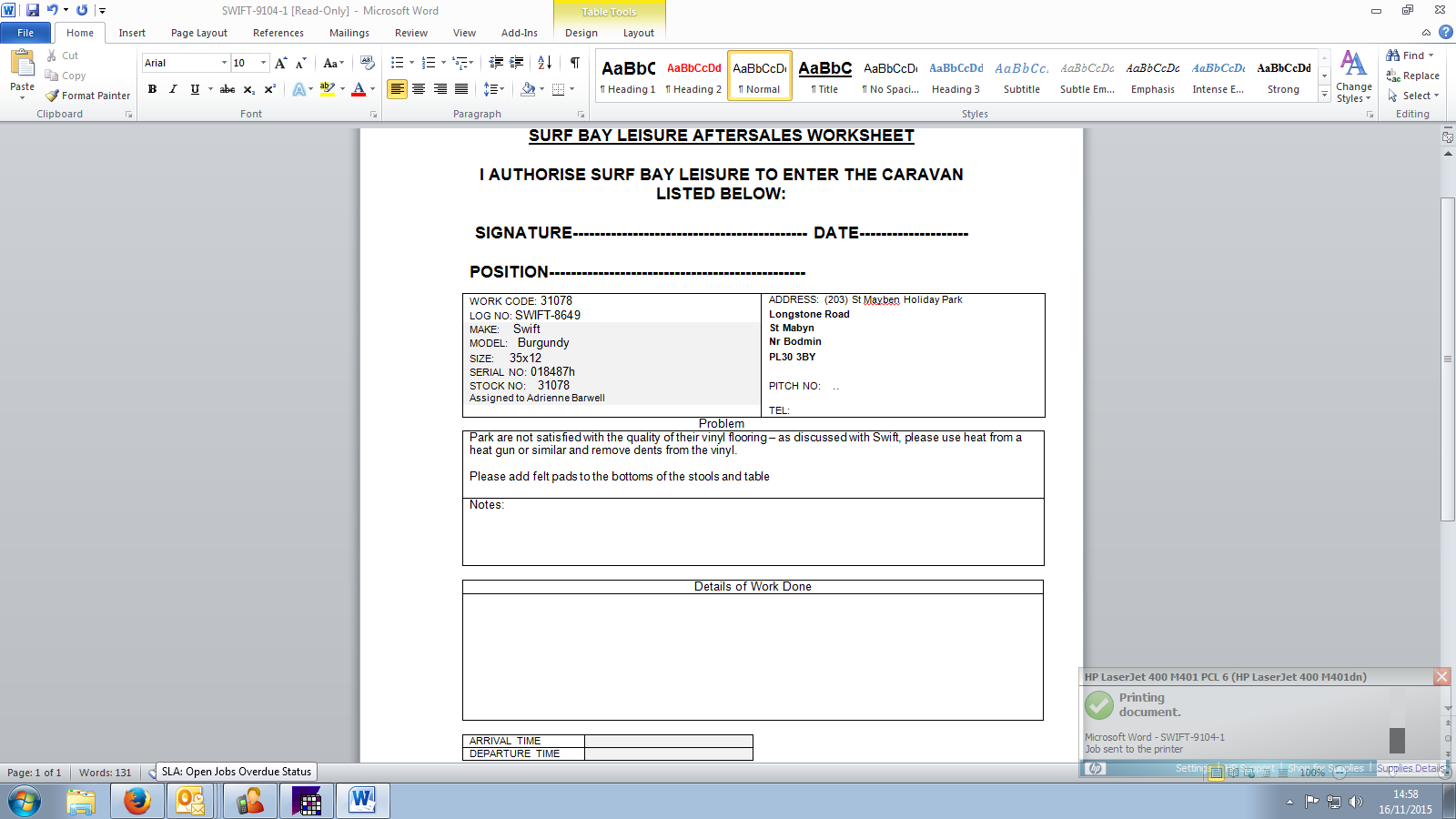Viewport: 1456px width, 819px height.
Task: Increase the paragraph indent
Action: tap(517, 63)
